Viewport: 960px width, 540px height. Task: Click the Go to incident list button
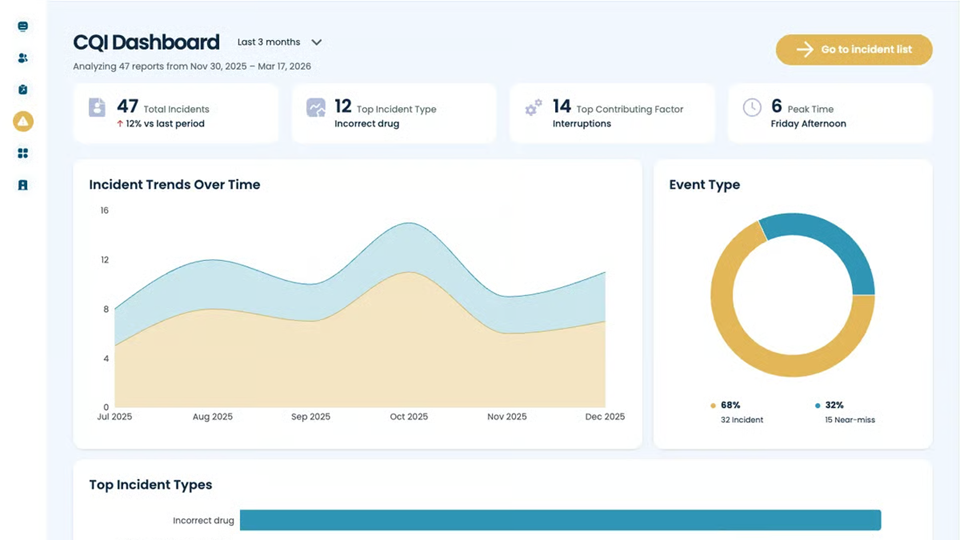coord(854,50)
